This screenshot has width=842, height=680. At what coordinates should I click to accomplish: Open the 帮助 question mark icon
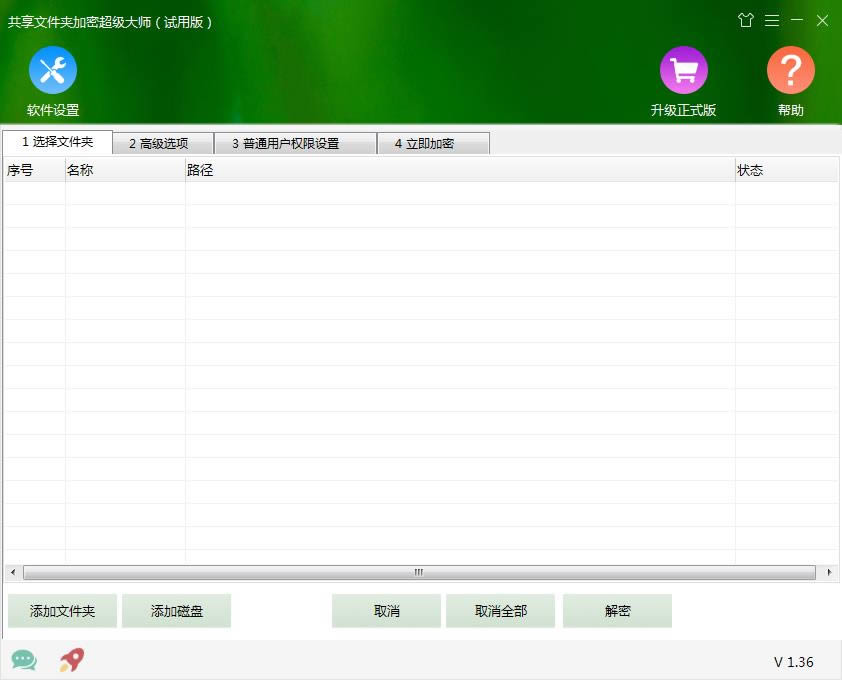(790, 70)
